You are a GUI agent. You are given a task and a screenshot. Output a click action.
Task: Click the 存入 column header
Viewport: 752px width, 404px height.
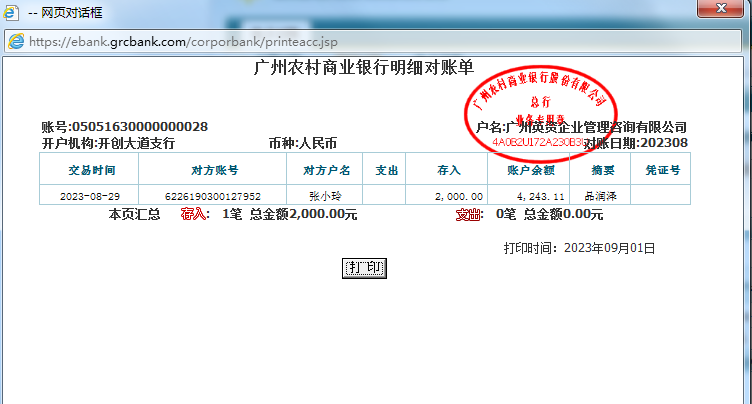448,170
